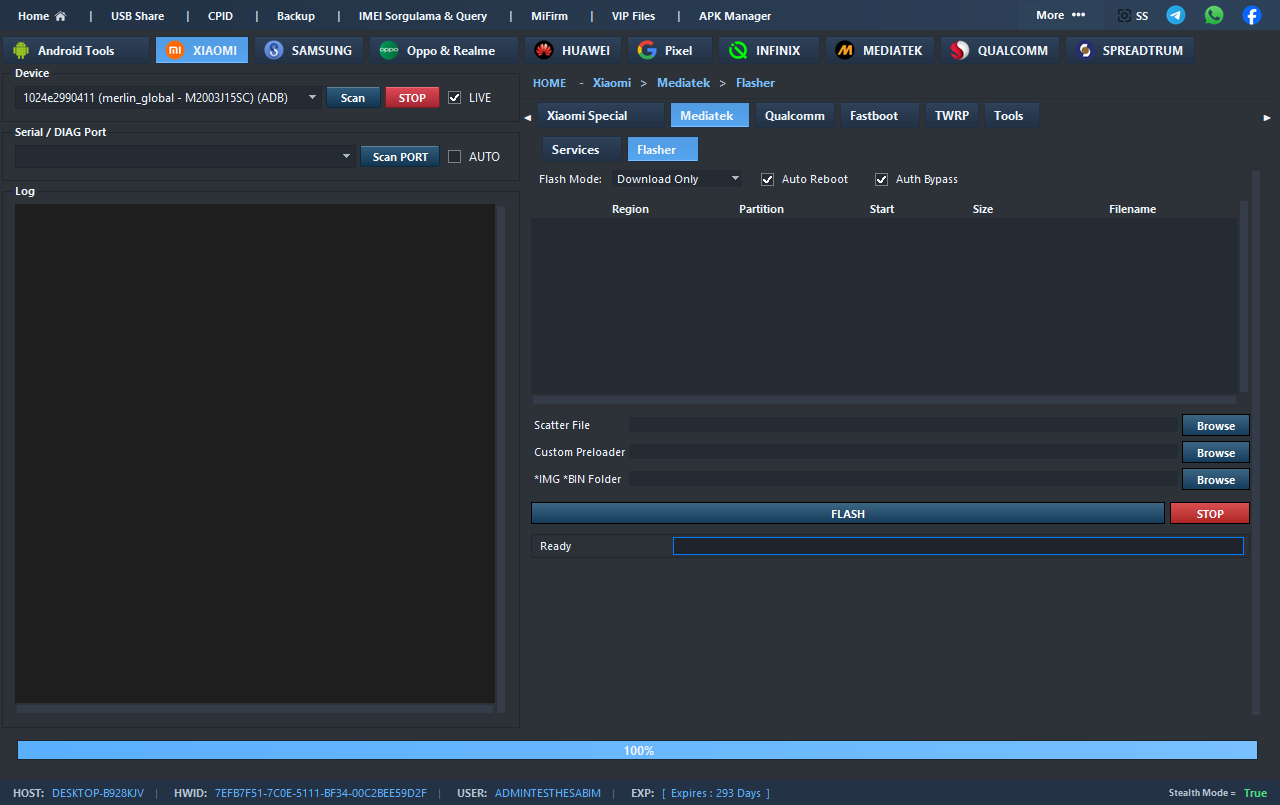Expand the Serial / DIAG Port dropdown

346,157
